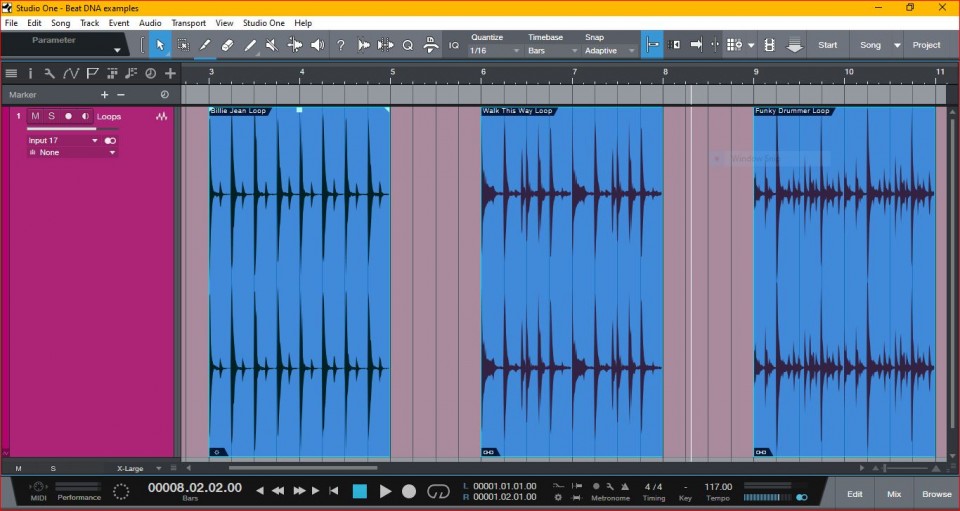Expand the Input 17 source dropdown

(x=94, y=141)
